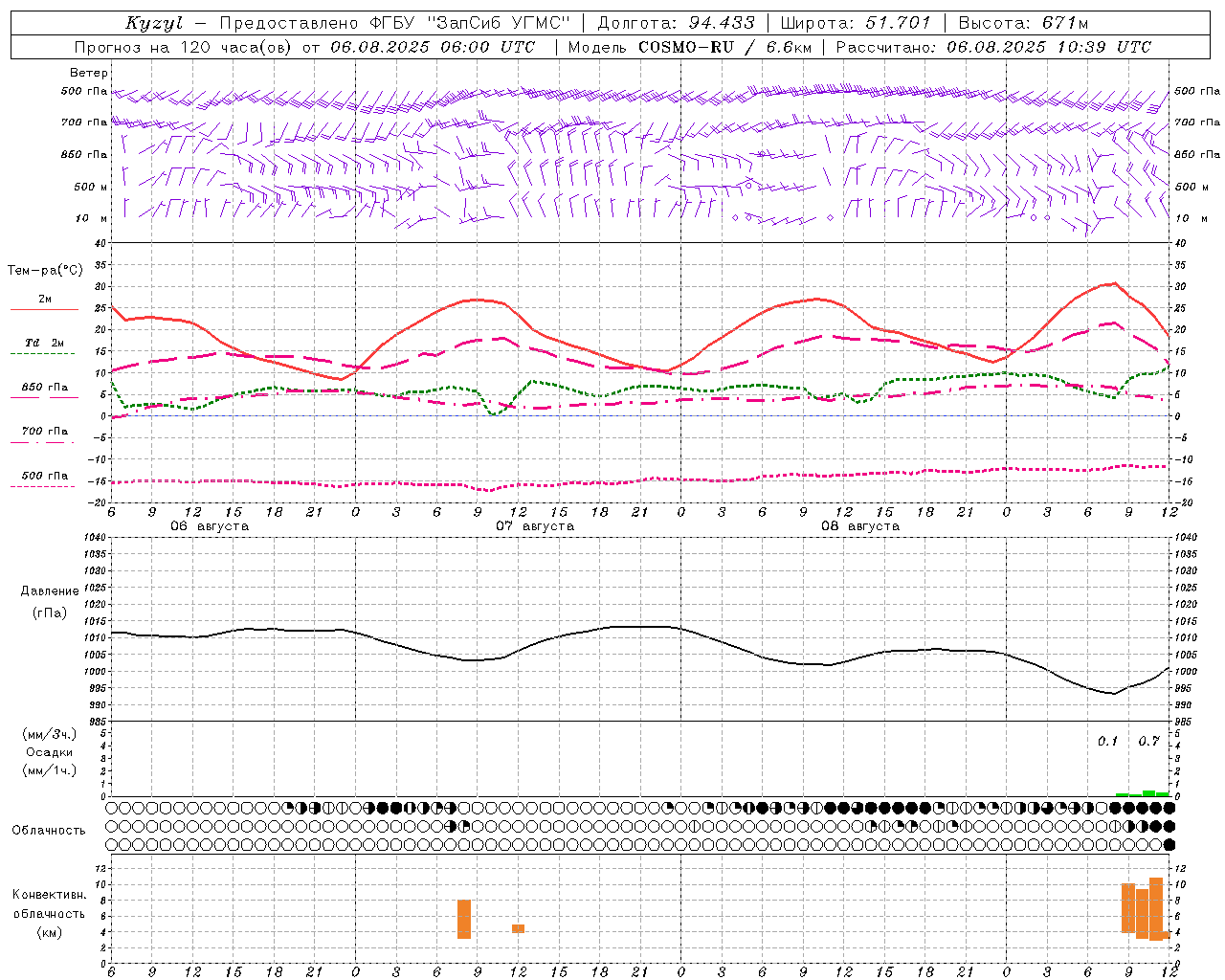Viewport: 1225px width, 980px height.
Task: Click the "Давление" pressure panel label
Action: point(50,591)
